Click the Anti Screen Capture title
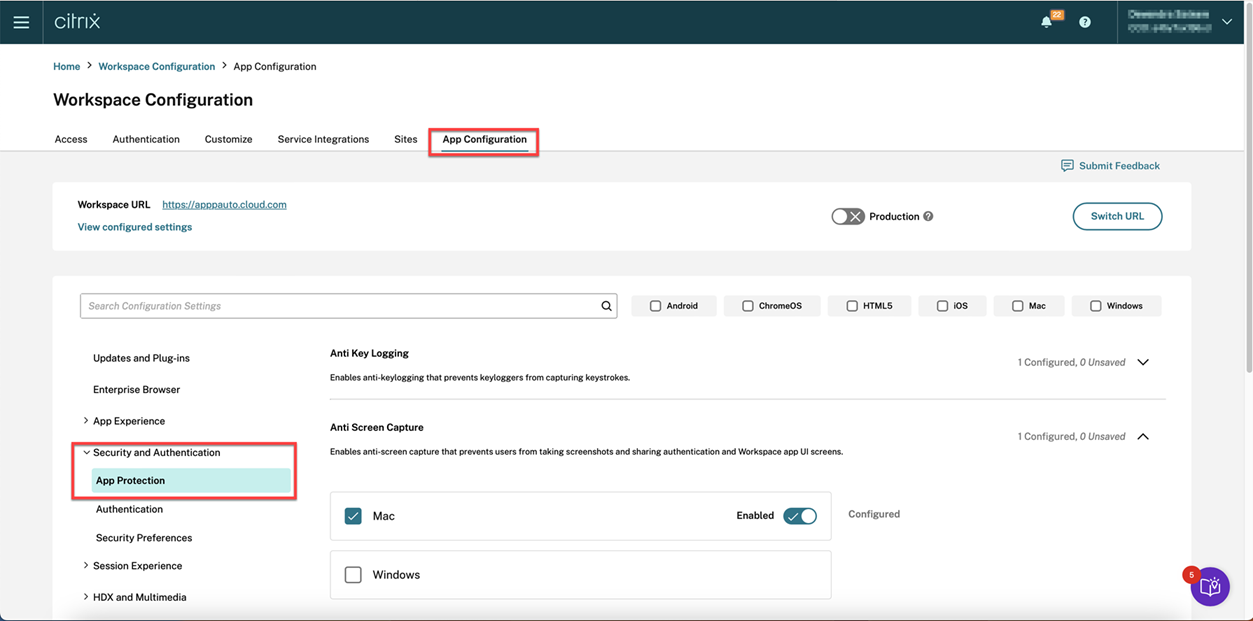Image resolution: width=1253 pixels, height=621 pixels. [x=377, y=427]
